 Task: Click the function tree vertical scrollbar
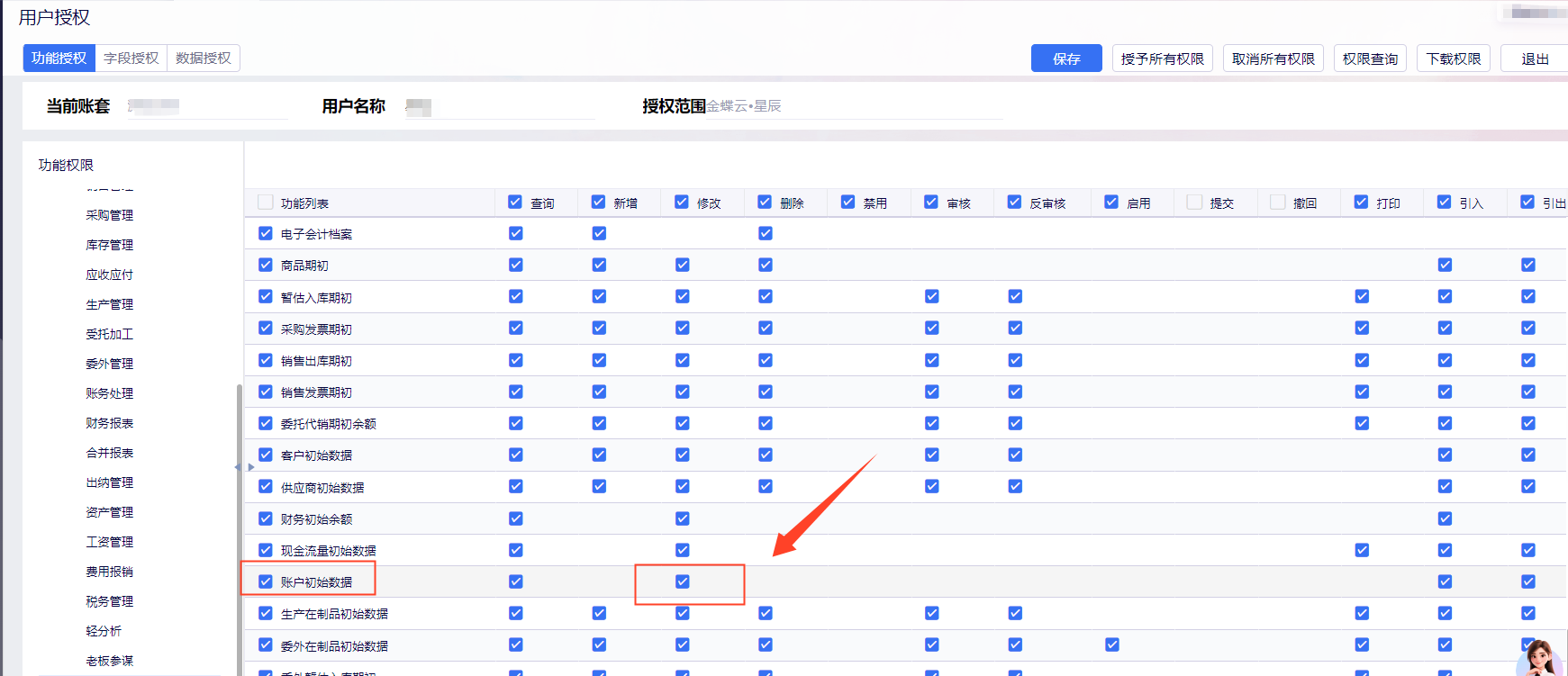pos(239,529)
